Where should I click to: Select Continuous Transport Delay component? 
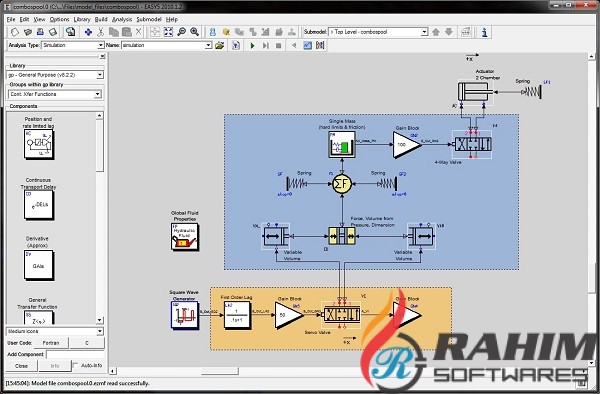(39, 205)
